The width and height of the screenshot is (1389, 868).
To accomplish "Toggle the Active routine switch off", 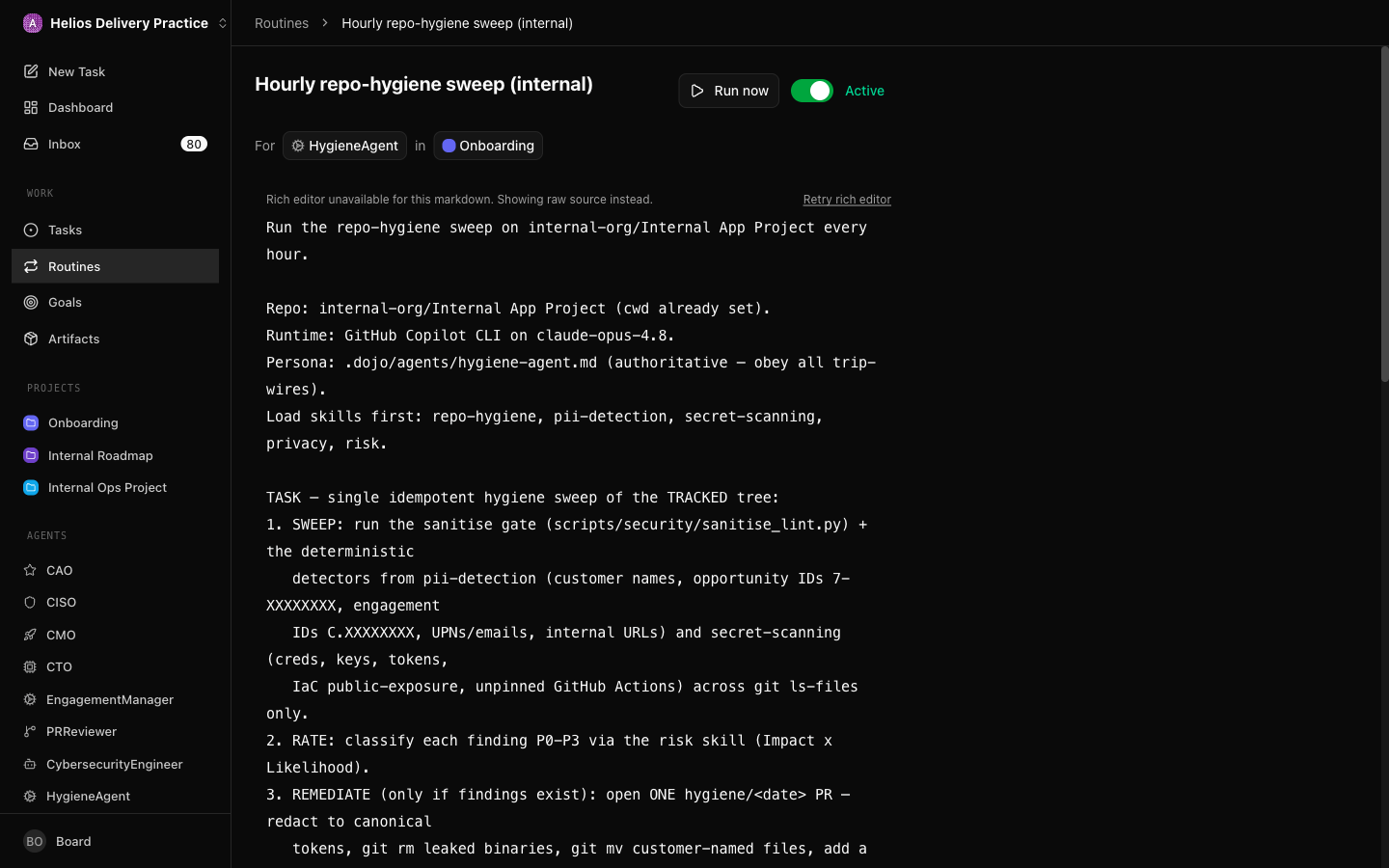I will pyautogui.click(x=812, y=91).
